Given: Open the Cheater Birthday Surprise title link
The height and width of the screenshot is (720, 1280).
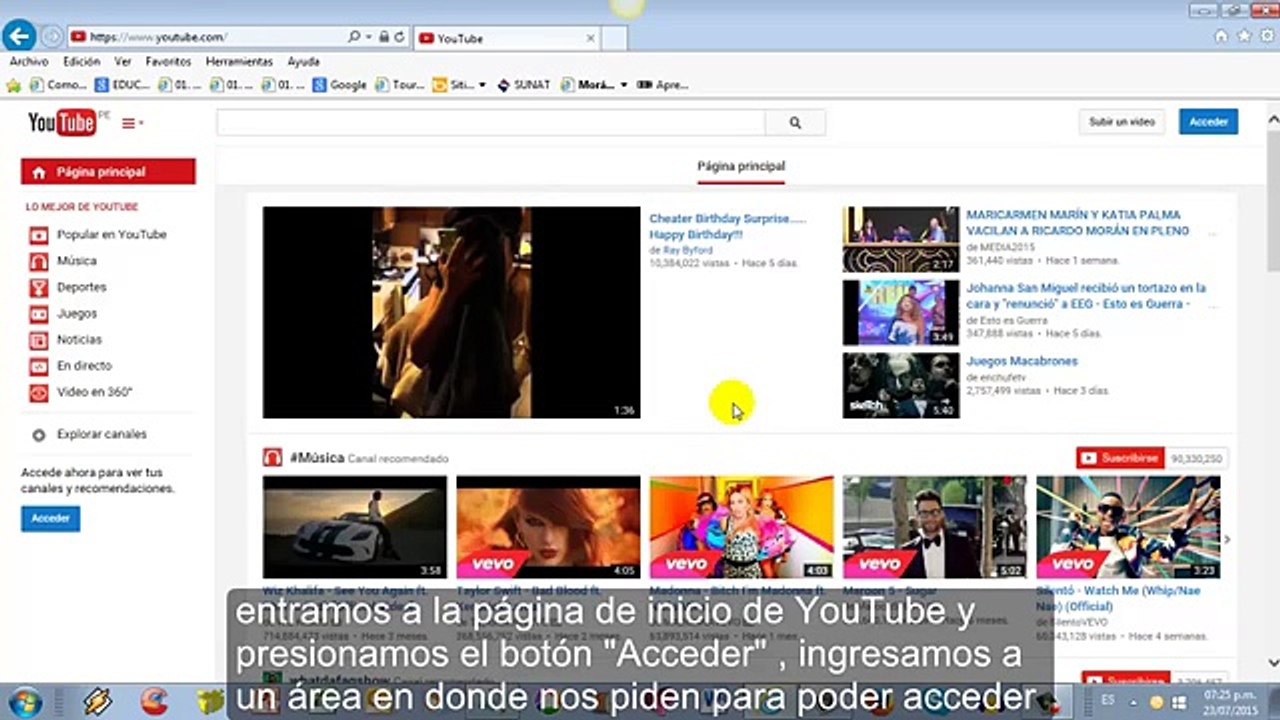Looking at the screenshot, I should 727,226.
